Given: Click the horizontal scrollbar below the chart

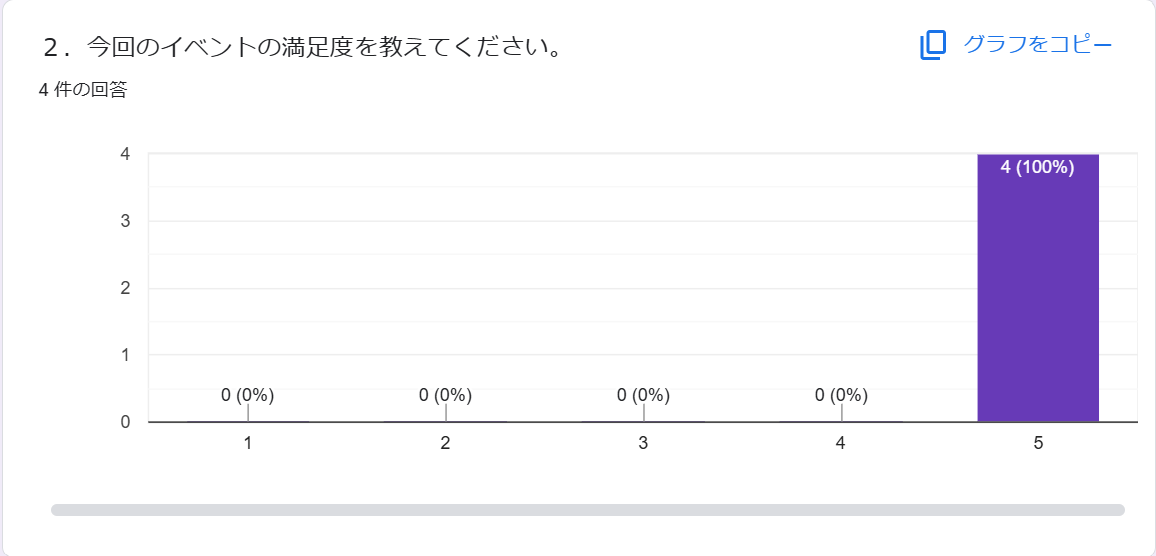Looking at the screenshot, I should (x=588, y=510).
